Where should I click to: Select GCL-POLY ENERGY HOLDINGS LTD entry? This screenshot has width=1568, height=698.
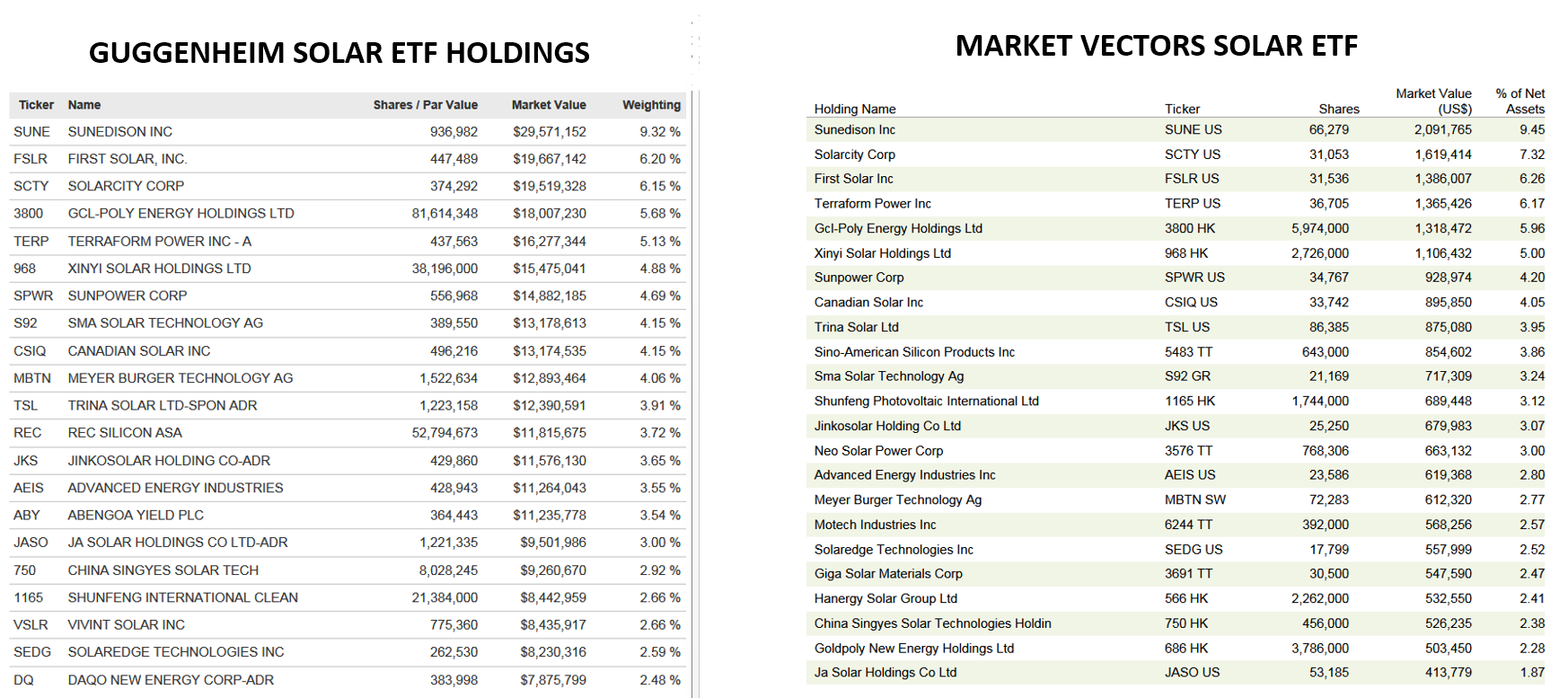(181, 214)
